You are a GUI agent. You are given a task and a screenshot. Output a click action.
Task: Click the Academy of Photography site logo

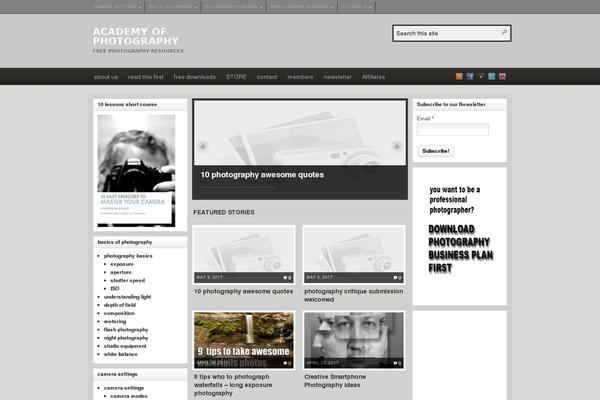pyautogui.click(x=135, y=36)
